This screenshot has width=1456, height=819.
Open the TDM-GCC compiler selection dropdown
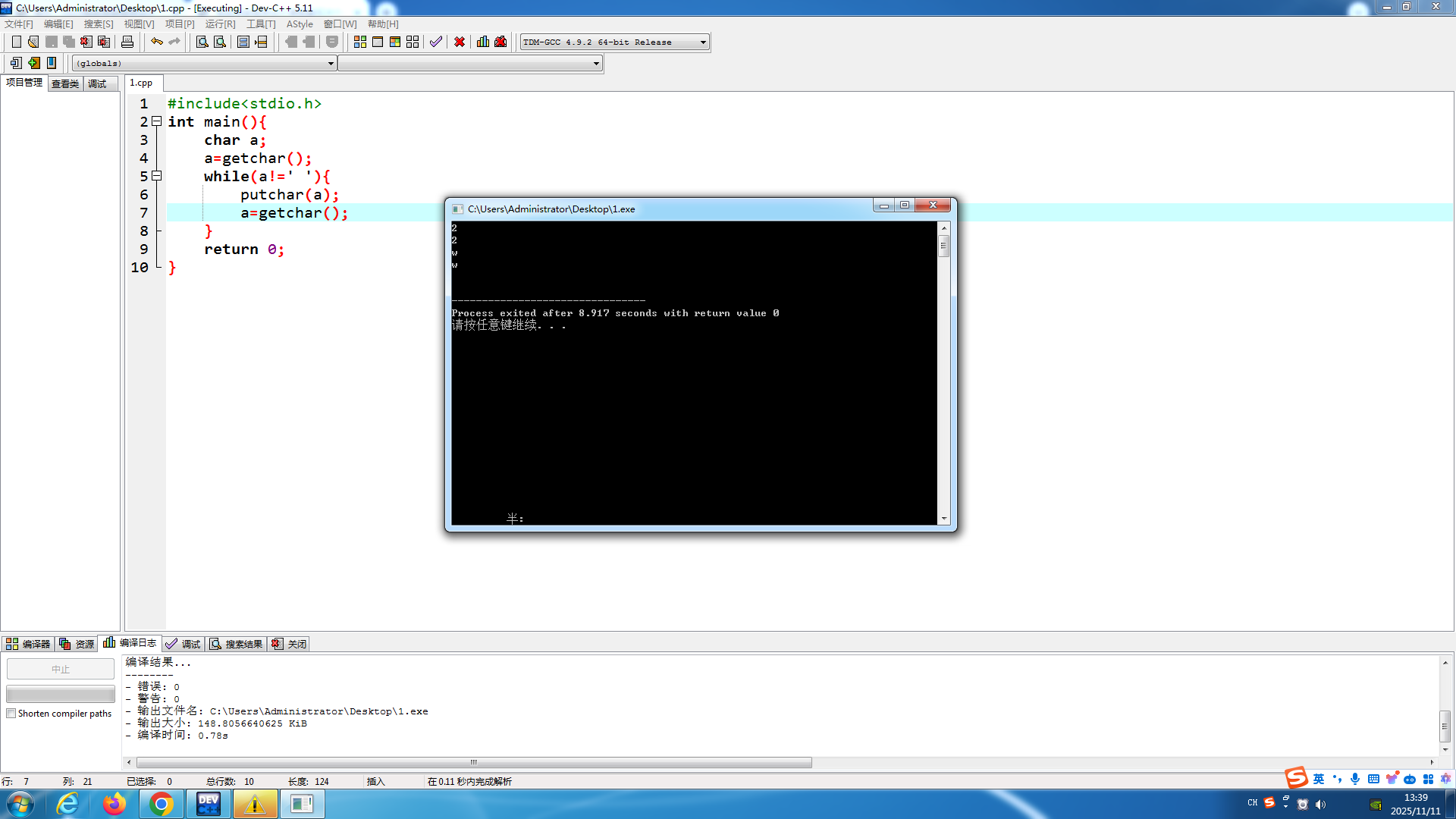(703, 42)
